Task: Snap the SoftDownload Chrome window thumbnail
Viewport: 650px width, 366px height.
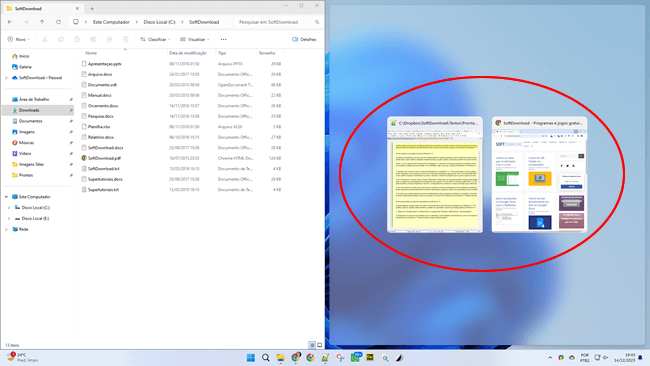Action: [x=539, y=175]
